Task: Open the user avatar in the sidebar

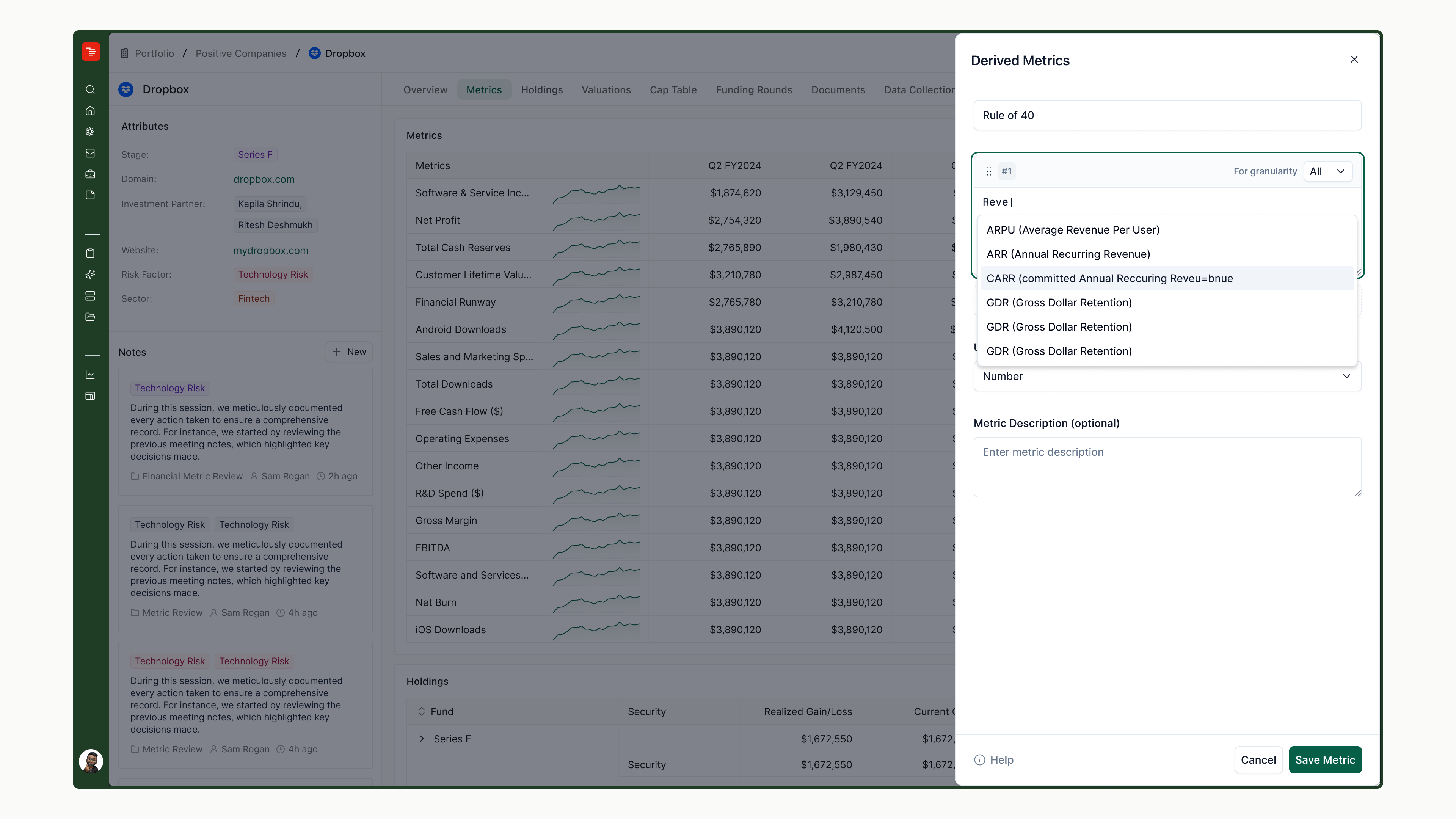Action: (91, 761)
